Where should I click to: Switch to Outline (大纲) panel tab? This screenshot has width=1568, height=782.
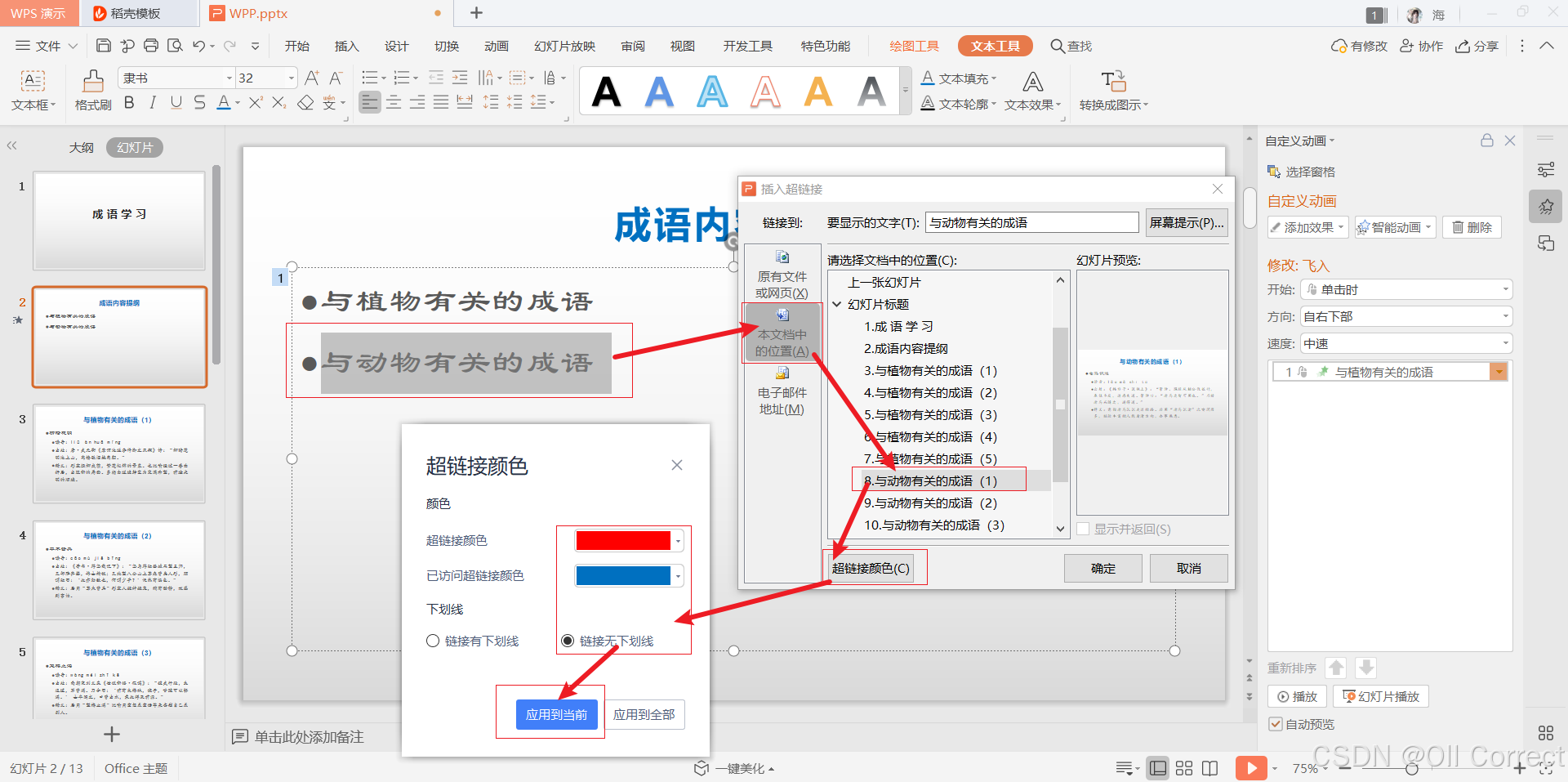[x=81, y=148]
